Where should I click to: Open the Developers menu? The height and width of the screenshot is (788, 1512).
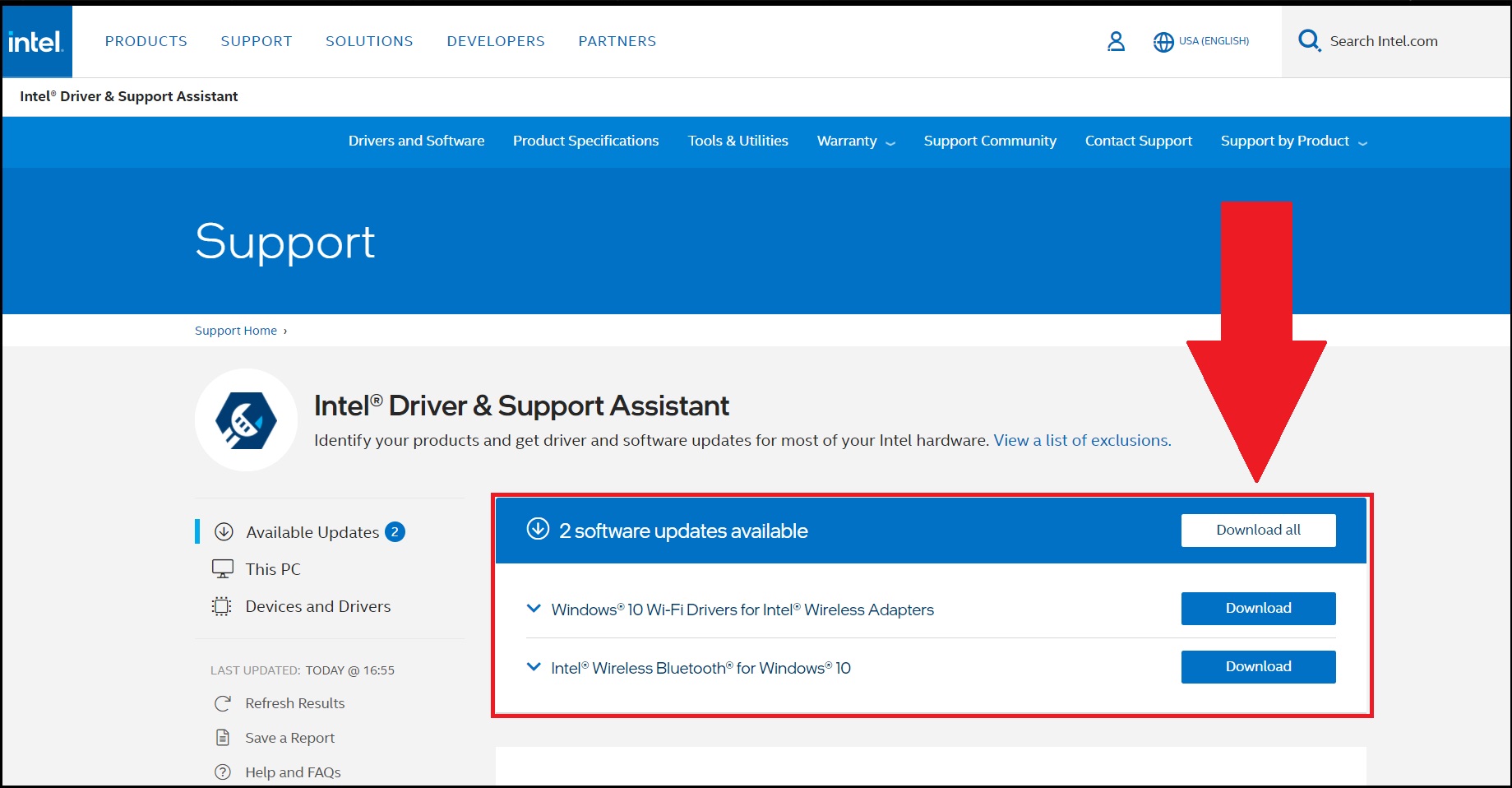pos(496,41)
